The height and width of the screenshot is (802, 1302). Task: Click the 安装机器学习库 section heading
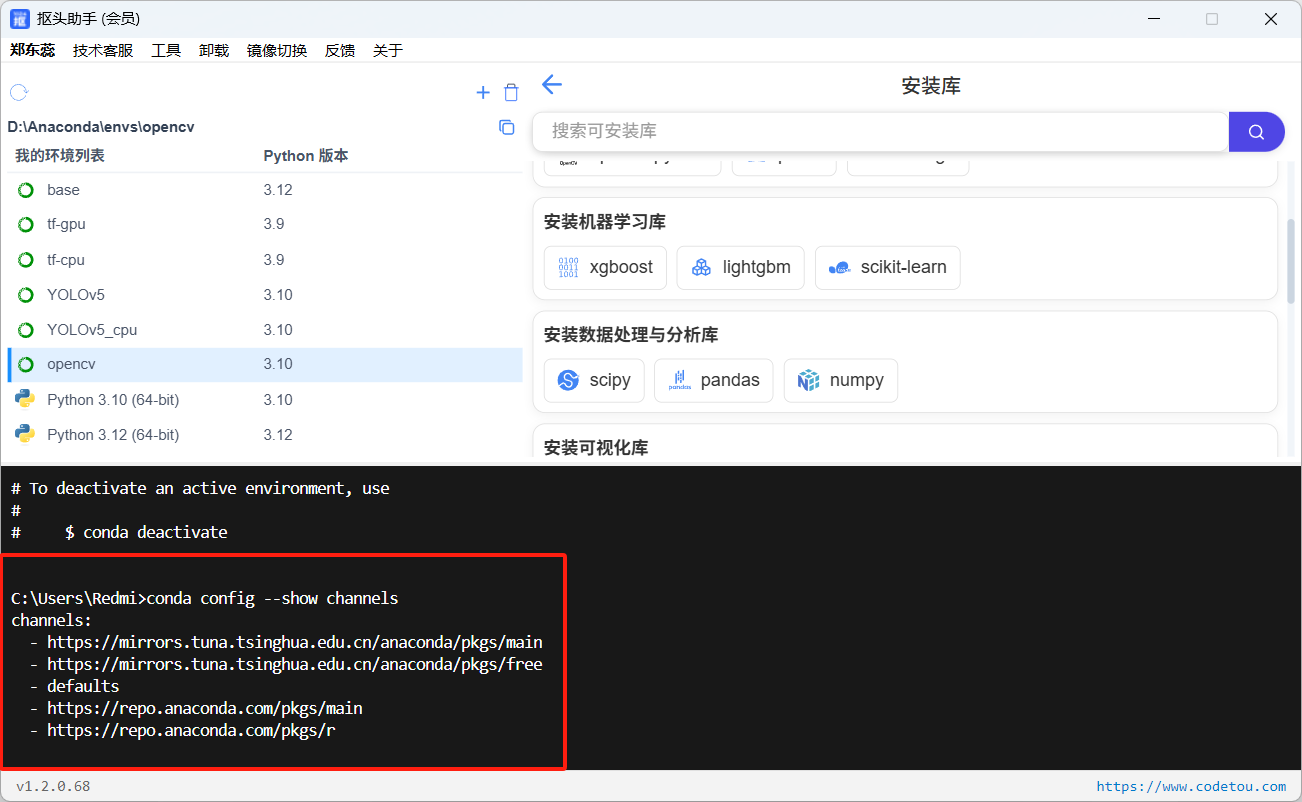[605, 222]
